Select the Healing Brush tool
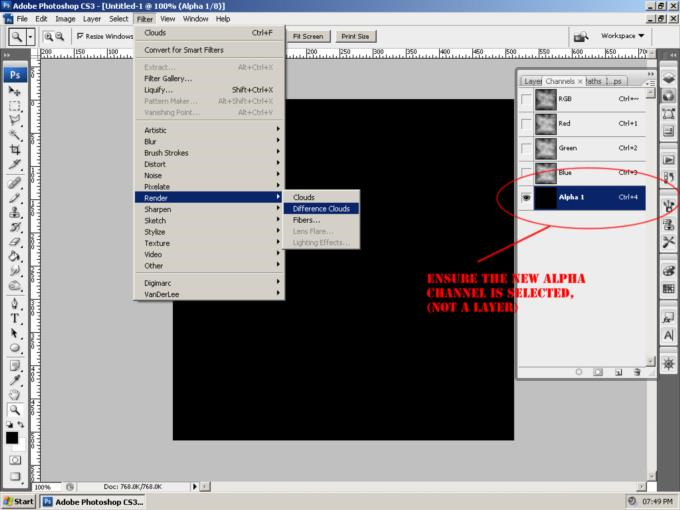This screenshot has width=680, height=510. click(15, 183)
